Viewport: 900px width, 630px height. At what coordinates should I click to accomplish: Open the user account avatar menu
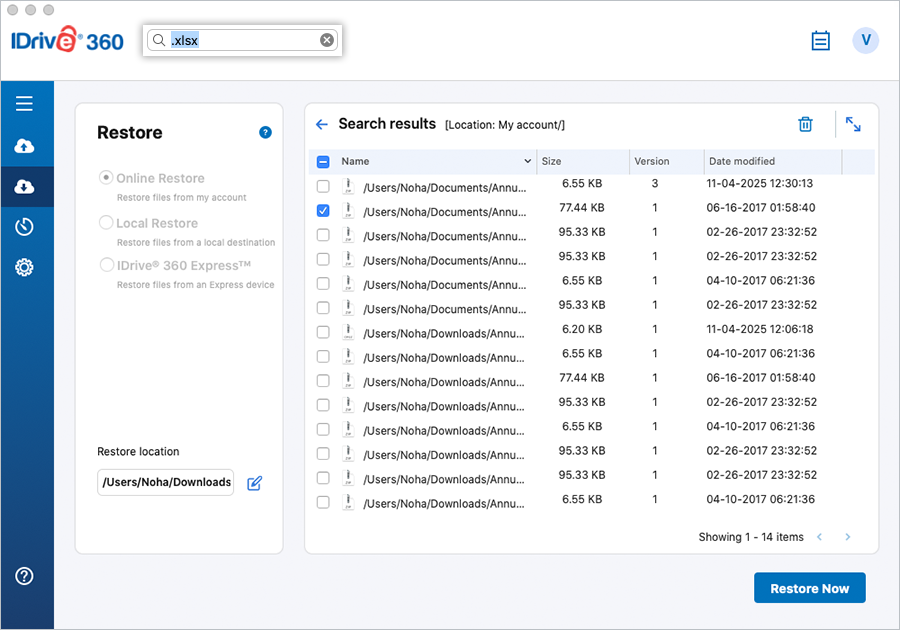pos(865,40)
